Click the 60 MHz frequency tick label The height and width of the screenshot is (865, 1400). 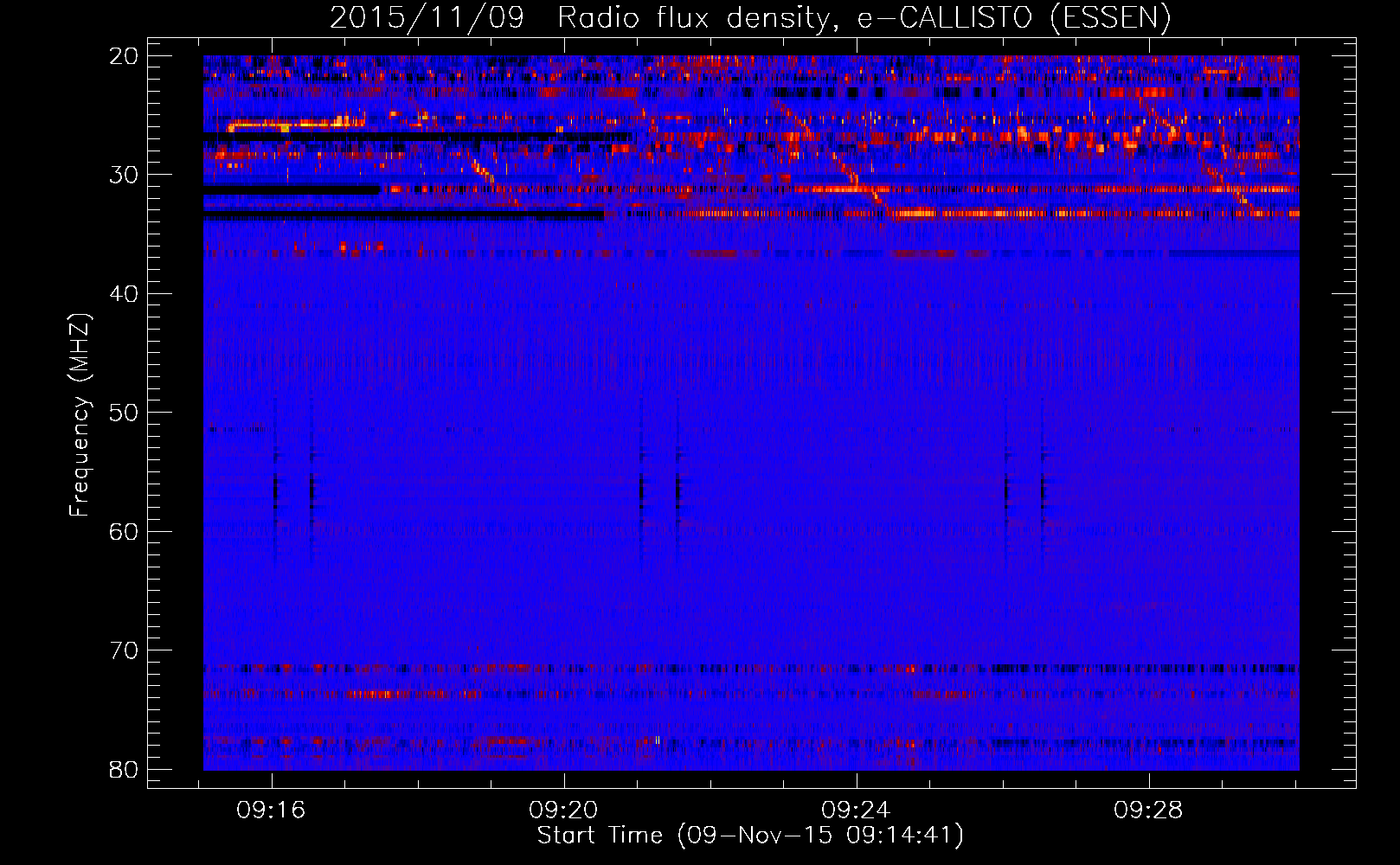(125, 531)
